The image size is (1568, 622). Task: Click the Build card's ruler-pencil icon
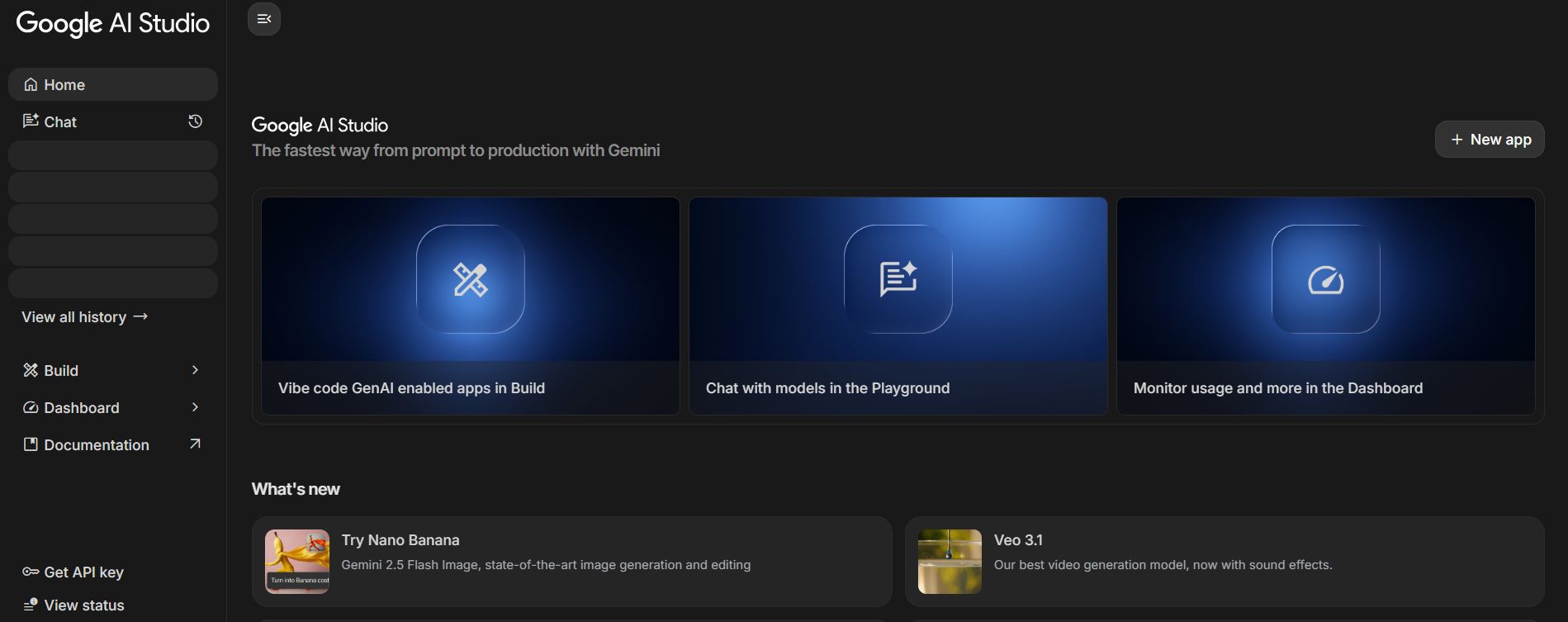point(471,279)
